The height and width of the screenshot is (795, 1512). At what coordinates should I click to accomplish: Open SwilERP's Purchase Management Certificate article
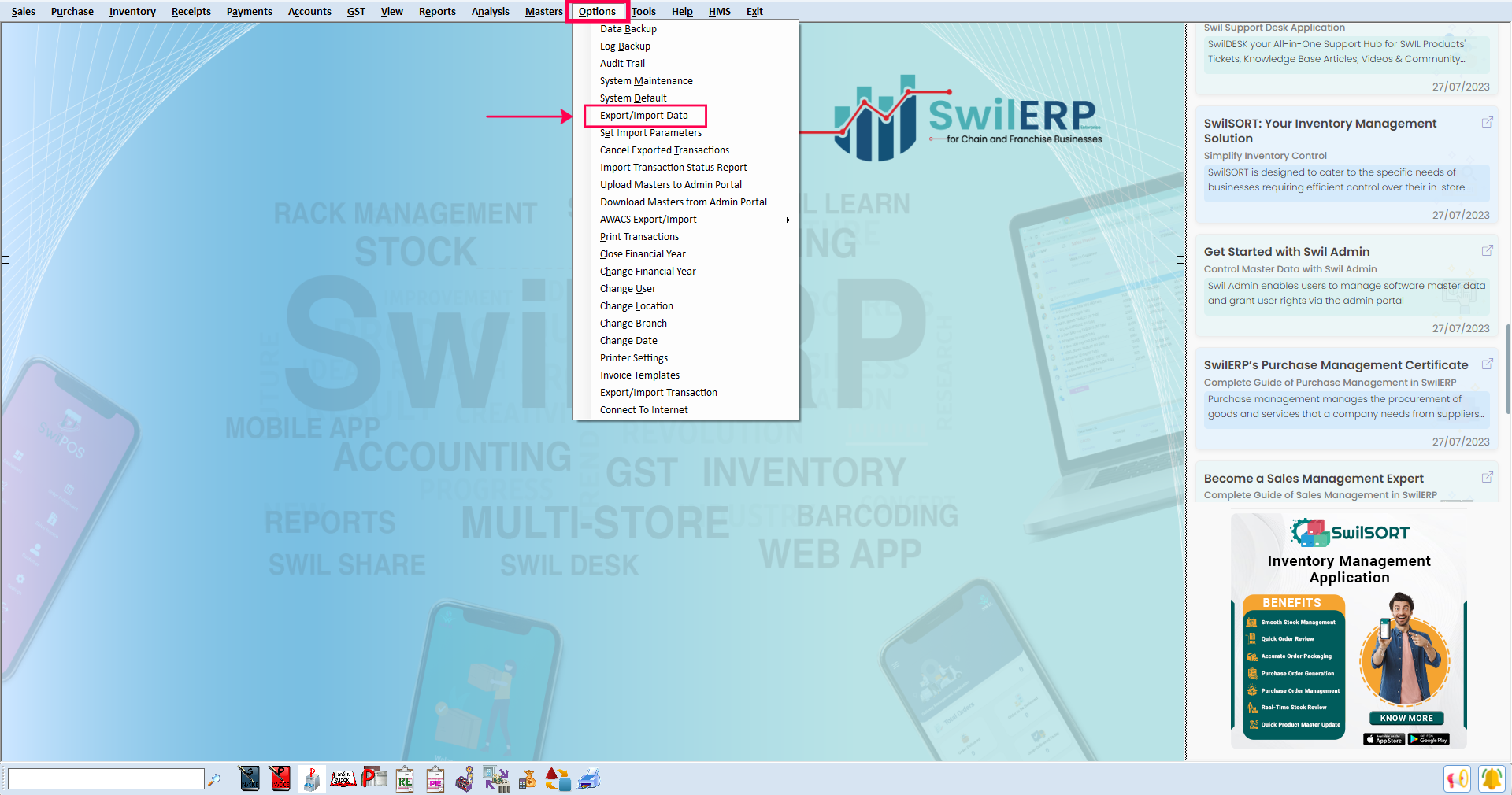tap(1336, 365)
